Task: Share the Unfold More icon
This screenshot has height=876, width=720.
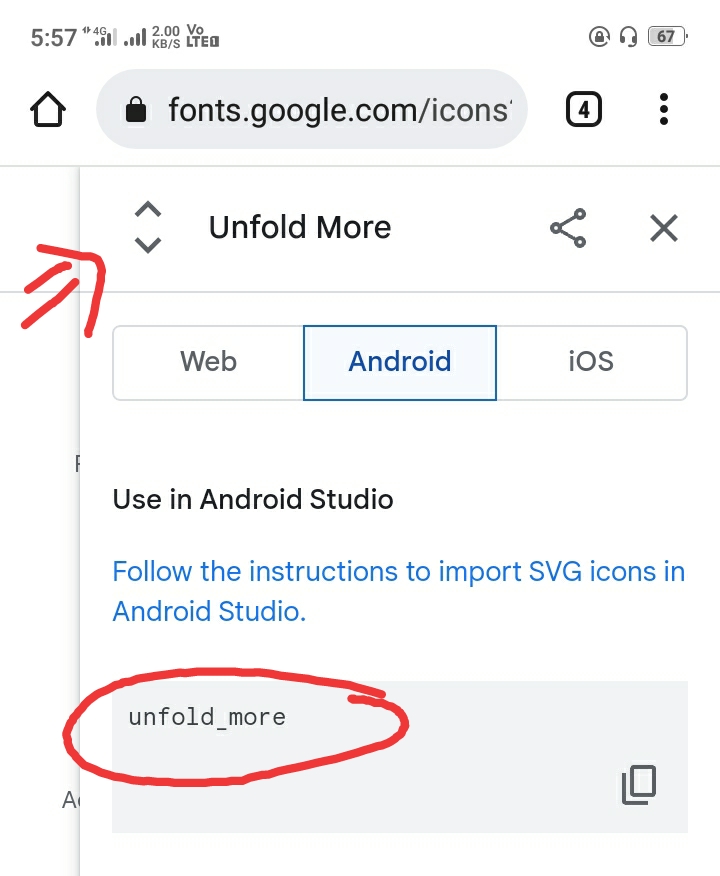Action: point(568,228)
